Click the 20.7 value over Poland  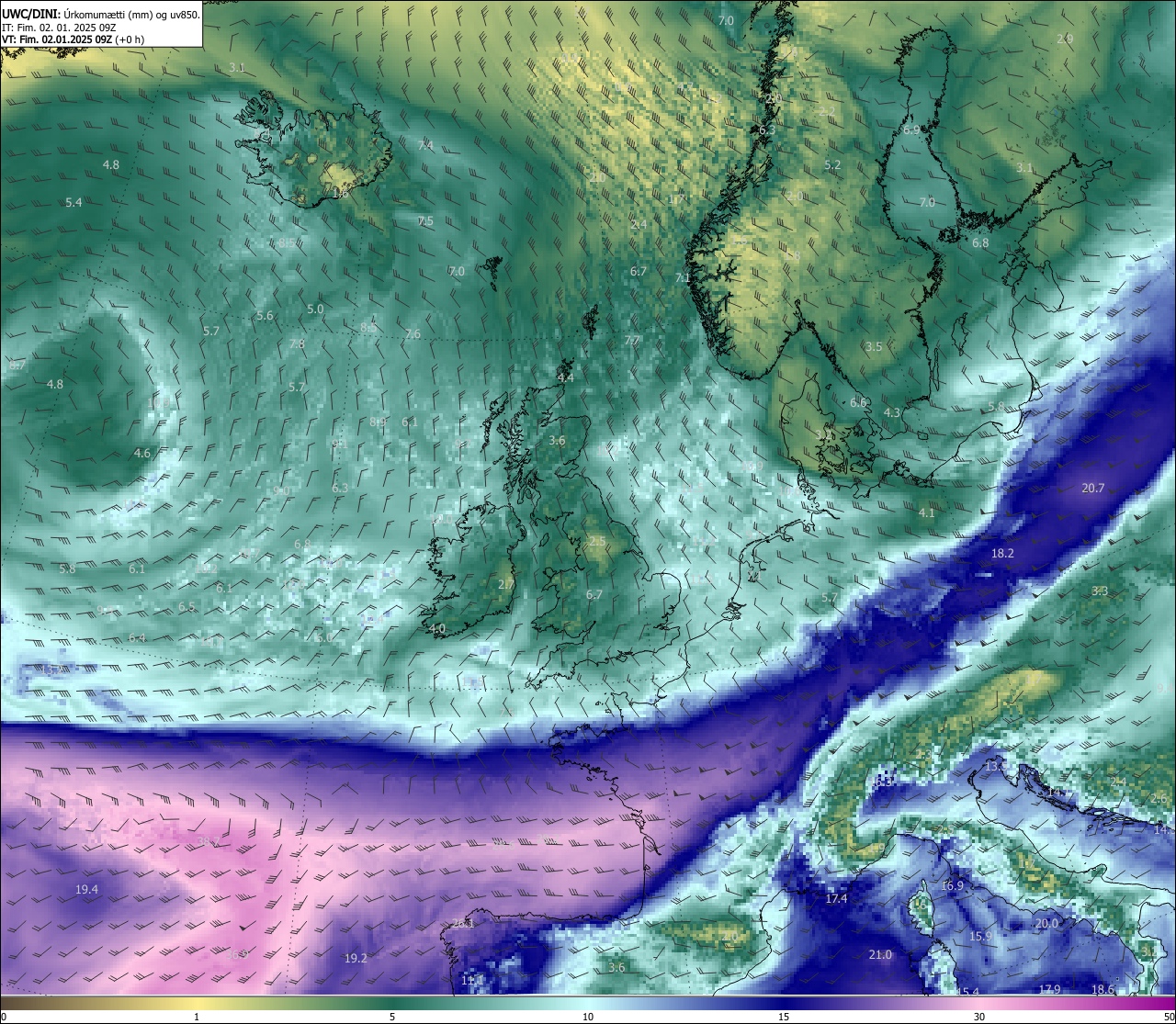(x=1093, y=488)
